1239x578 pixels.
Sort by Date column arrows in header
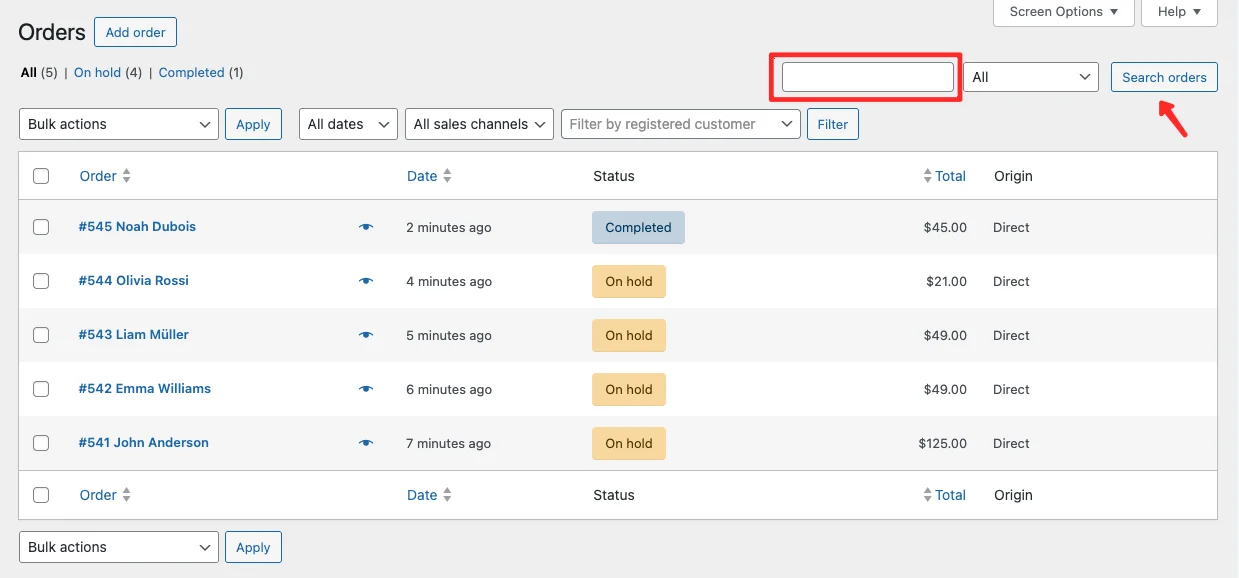pos(447,176)
